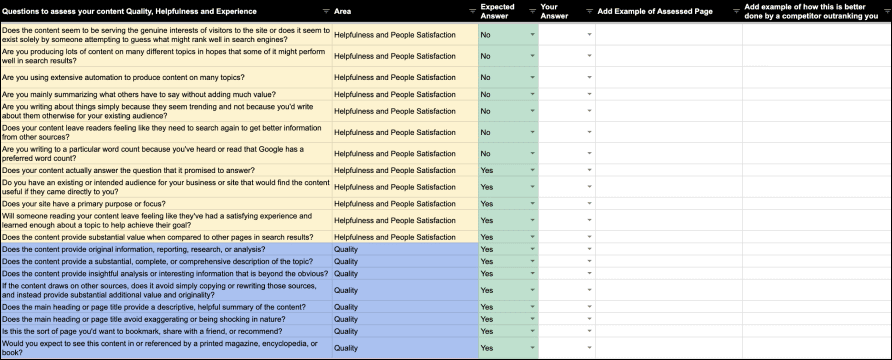The image size is (892, 360).
Task: Open filter icon on Add Example of Assessed Page
Action: click(736, 11)
